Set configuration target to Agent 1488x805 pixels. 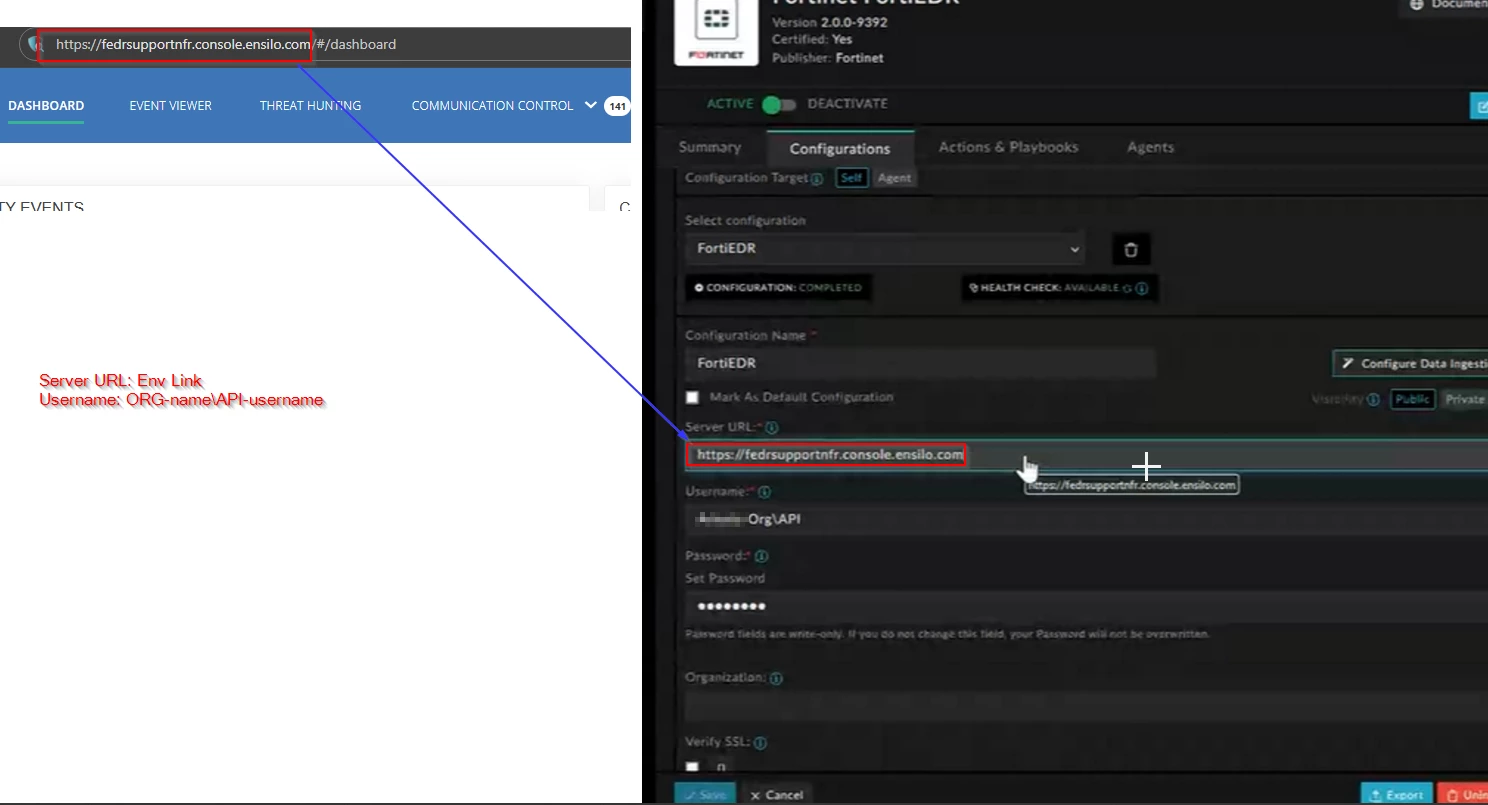click(x=894, y=178)
